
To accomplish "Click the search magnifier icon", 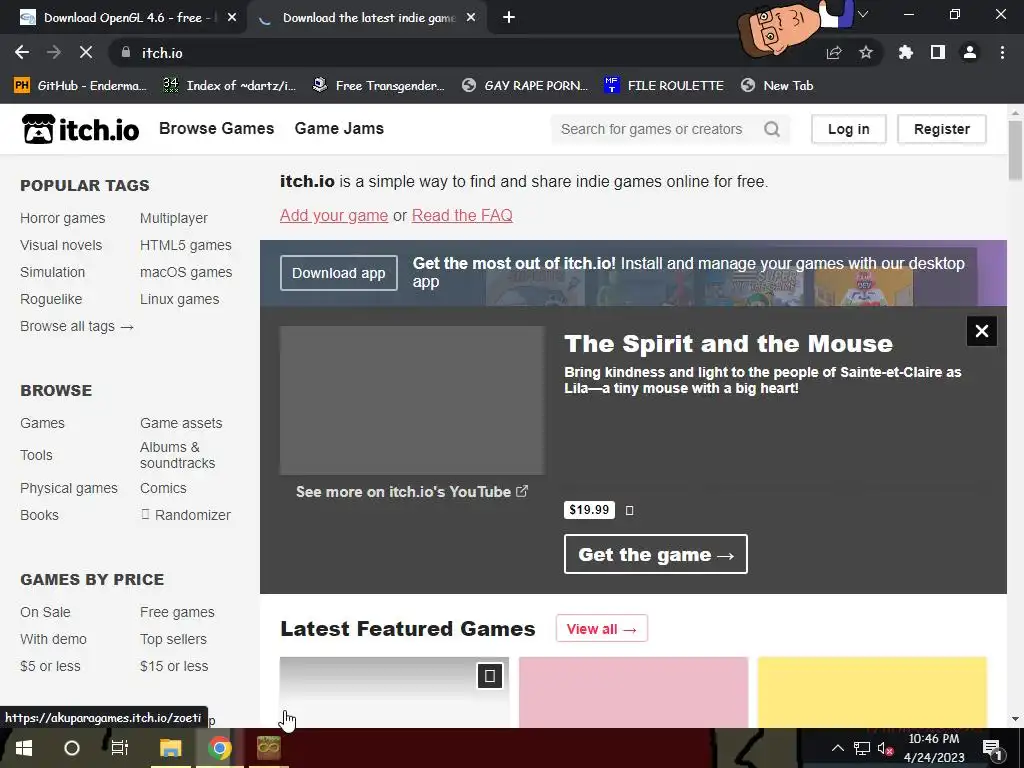I will (772, 129).
